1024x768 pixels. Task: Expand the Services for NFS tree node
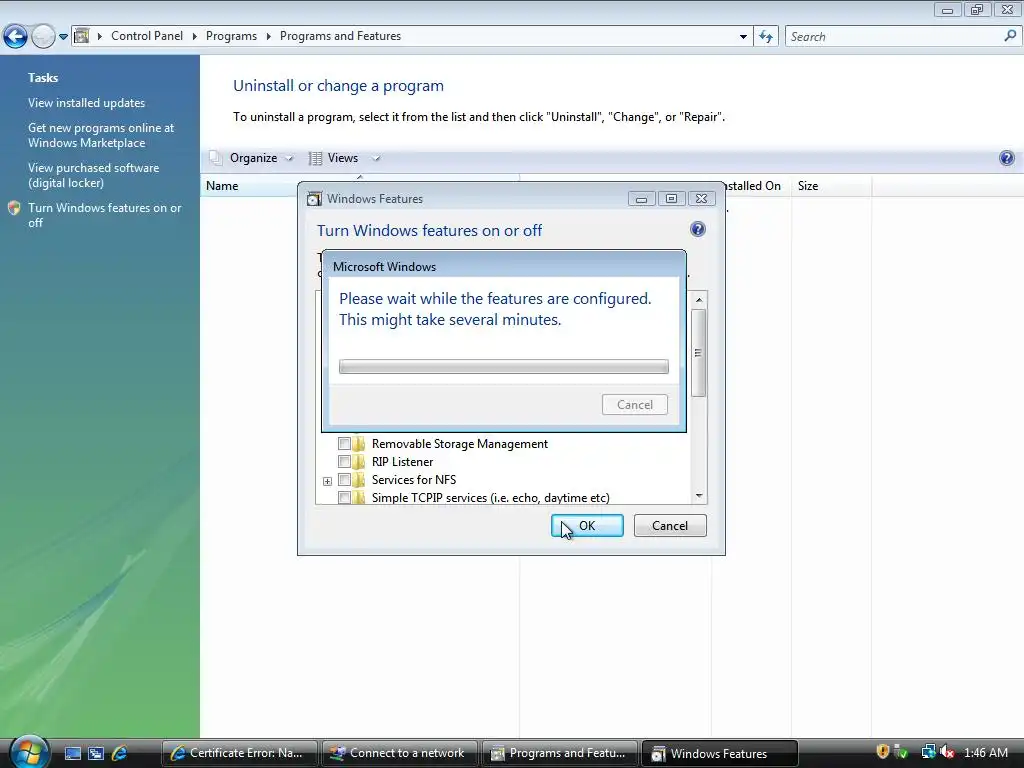(x=327, y=481)
